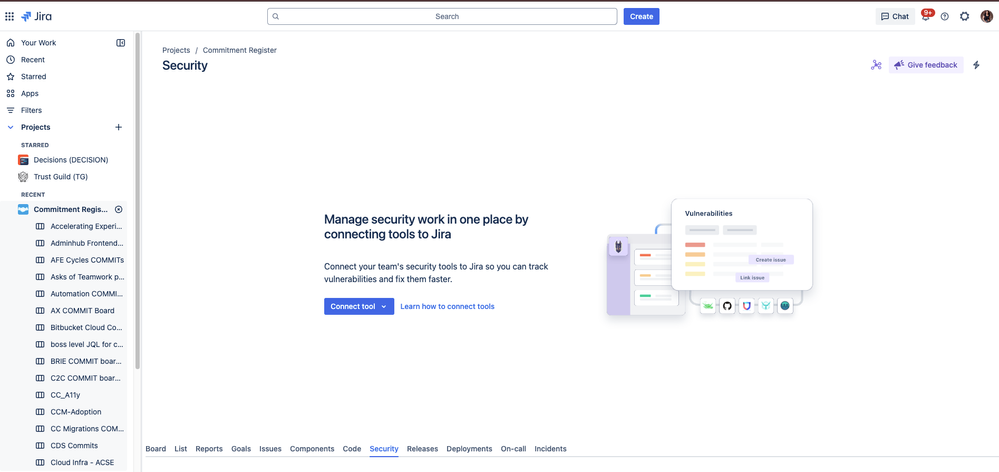Screen dimensions: 999x472
Task: Select the Security tab
Action: (384, 449)
